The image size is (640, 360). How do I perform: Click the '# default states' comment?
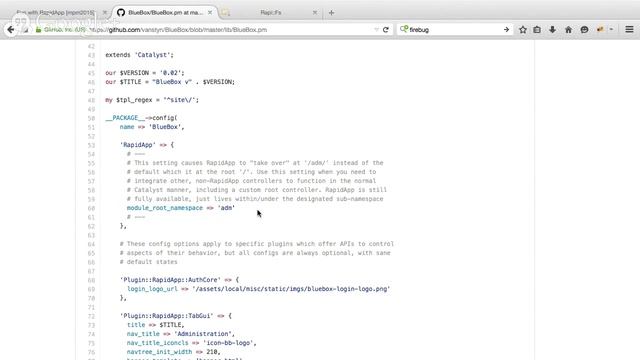149,262
